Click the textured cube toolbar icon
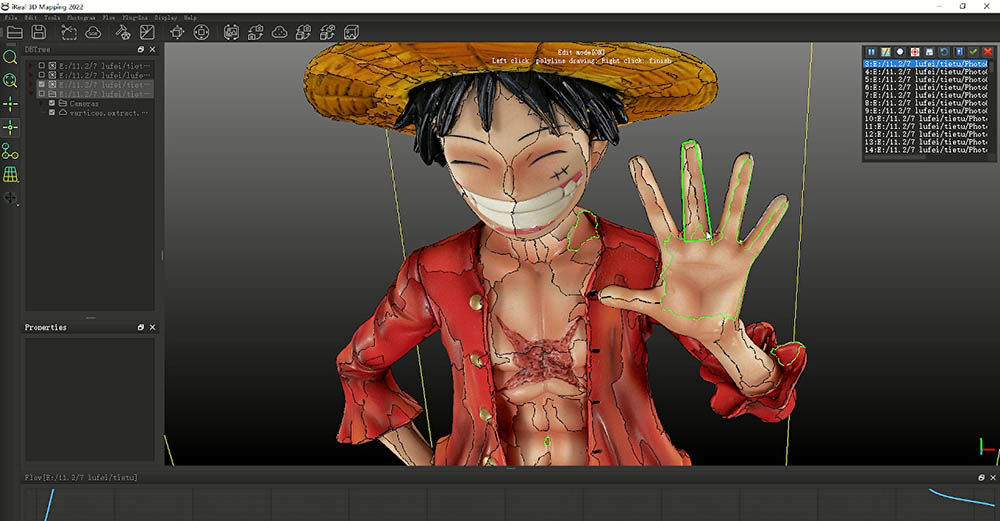Image resolution: width=1000 pixels, height=521 pixels. [351, 33]
